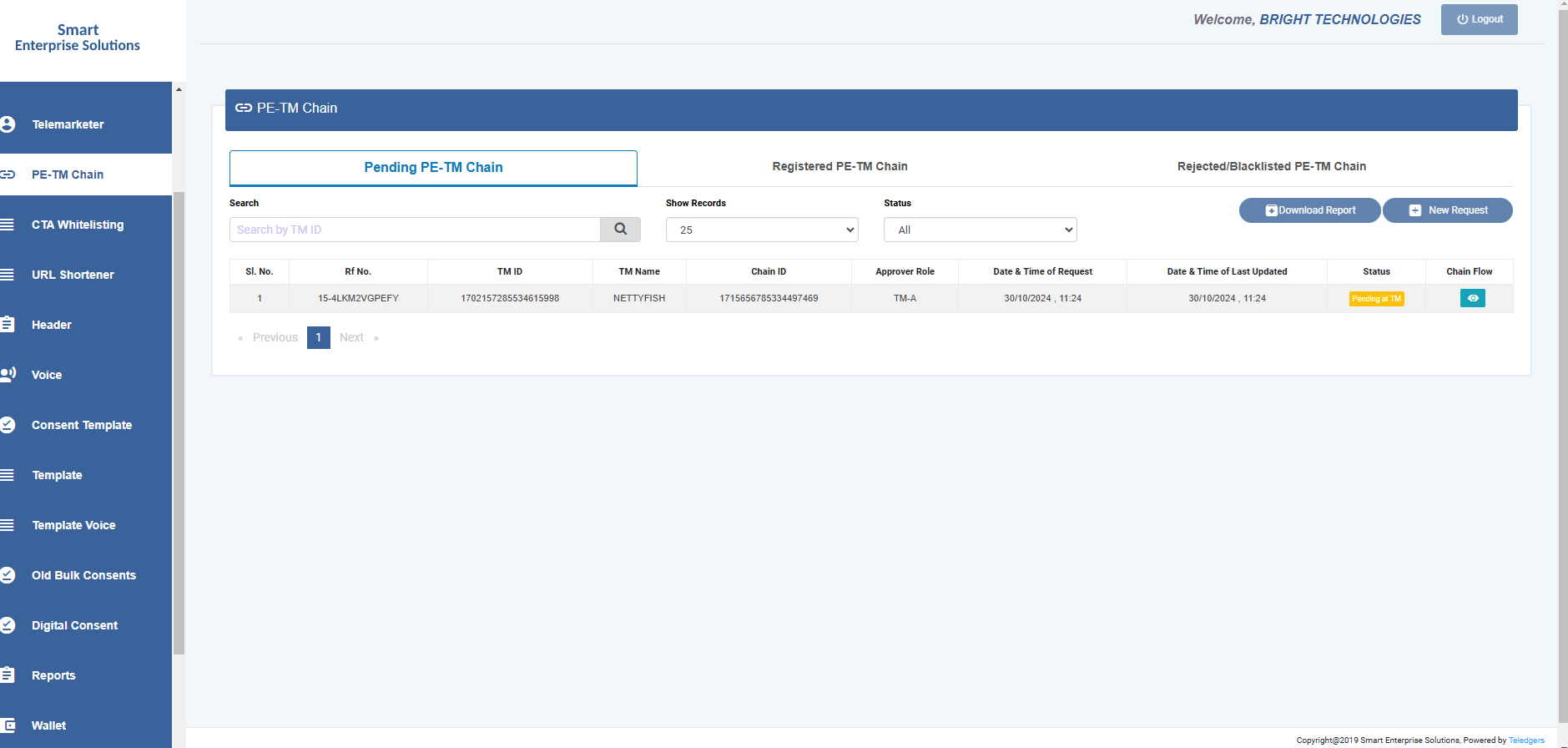
Task: Click the Voice speaker icon in sidebar
Action: [x=8, y=375]
